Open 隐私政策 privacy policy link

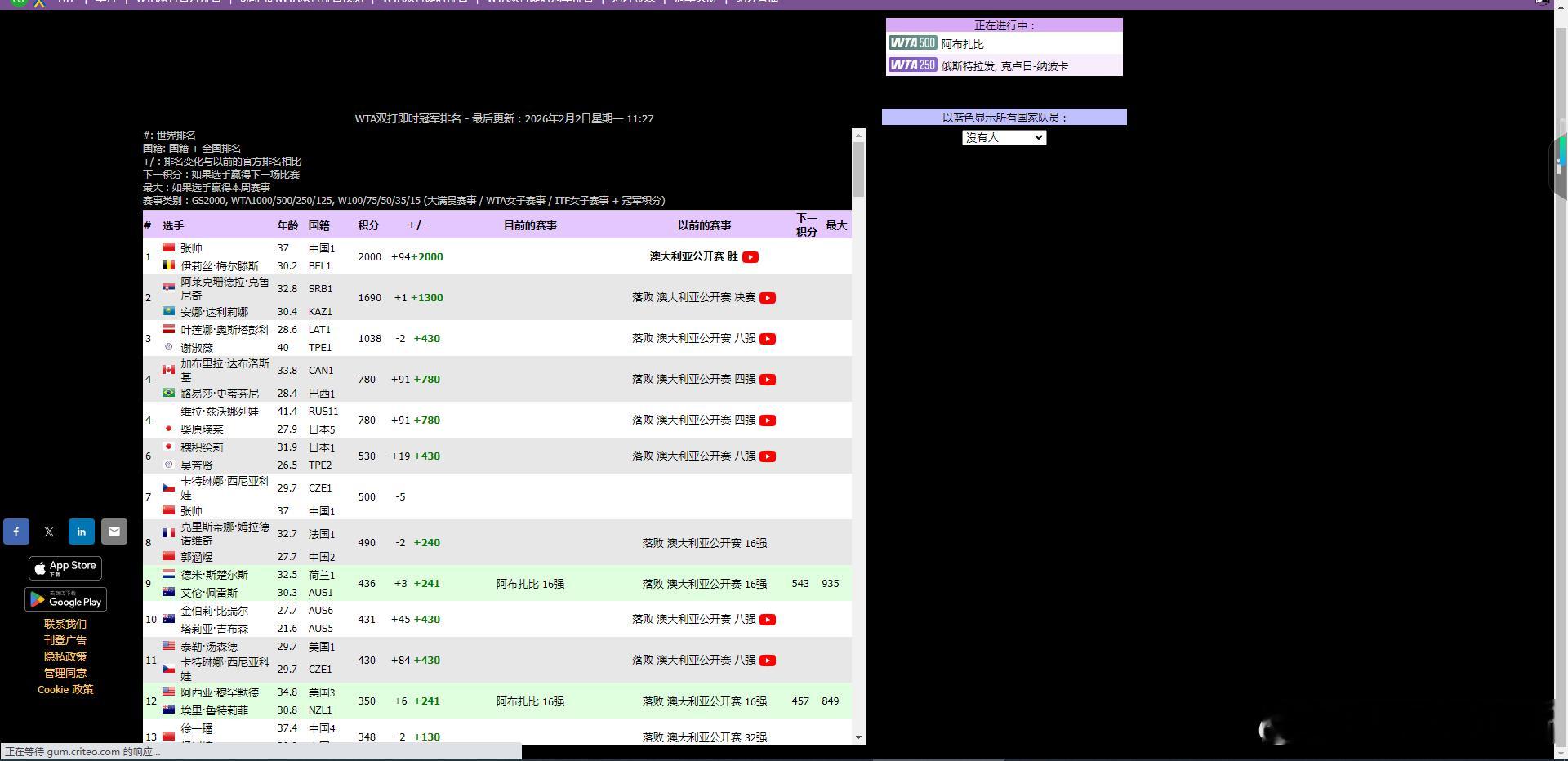coord(65,656)
